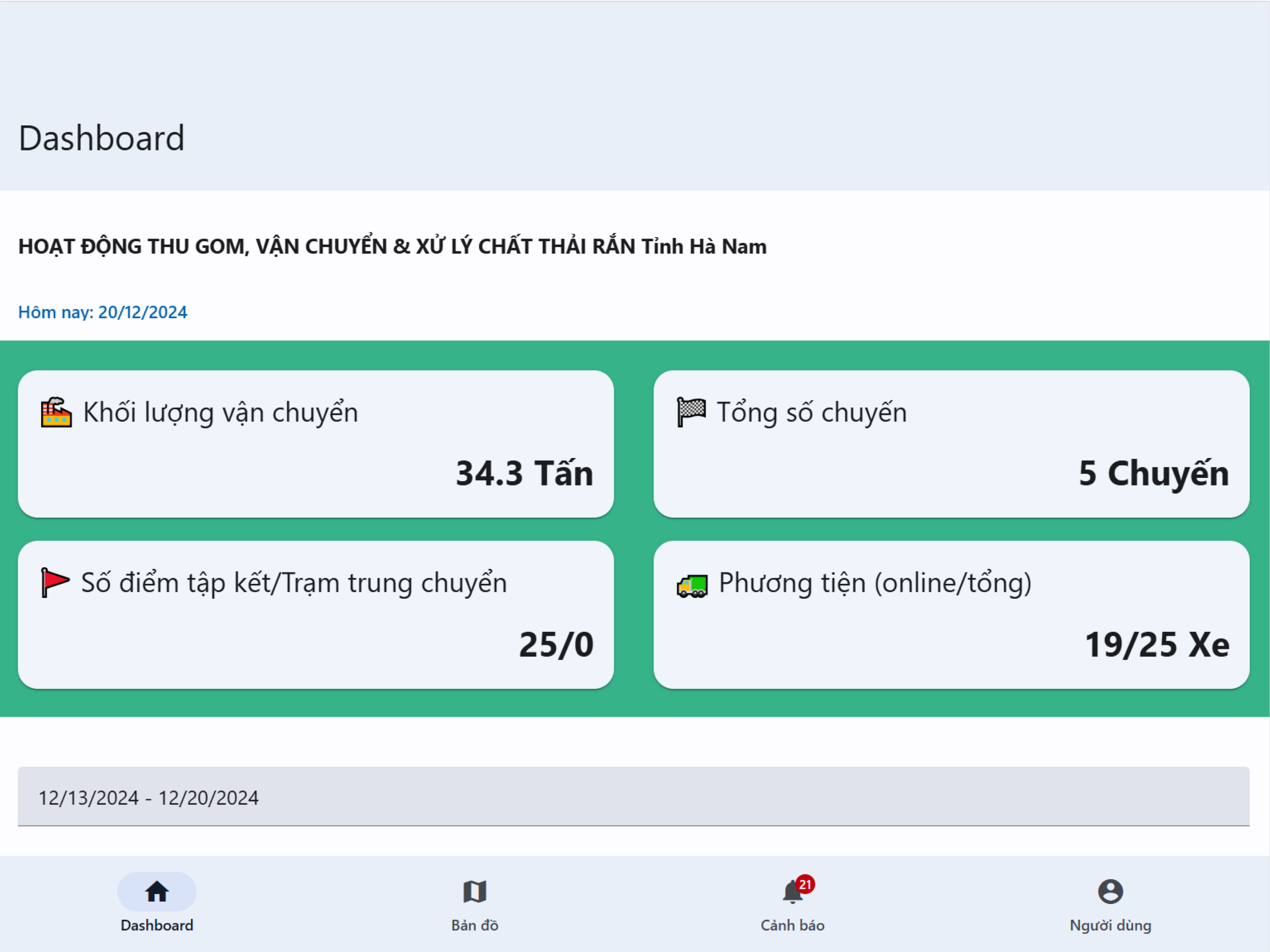Open the Bản đồ map icon
Image resolution: width=1270 pixels, height=952 pixels.
(x=474, y=891)
